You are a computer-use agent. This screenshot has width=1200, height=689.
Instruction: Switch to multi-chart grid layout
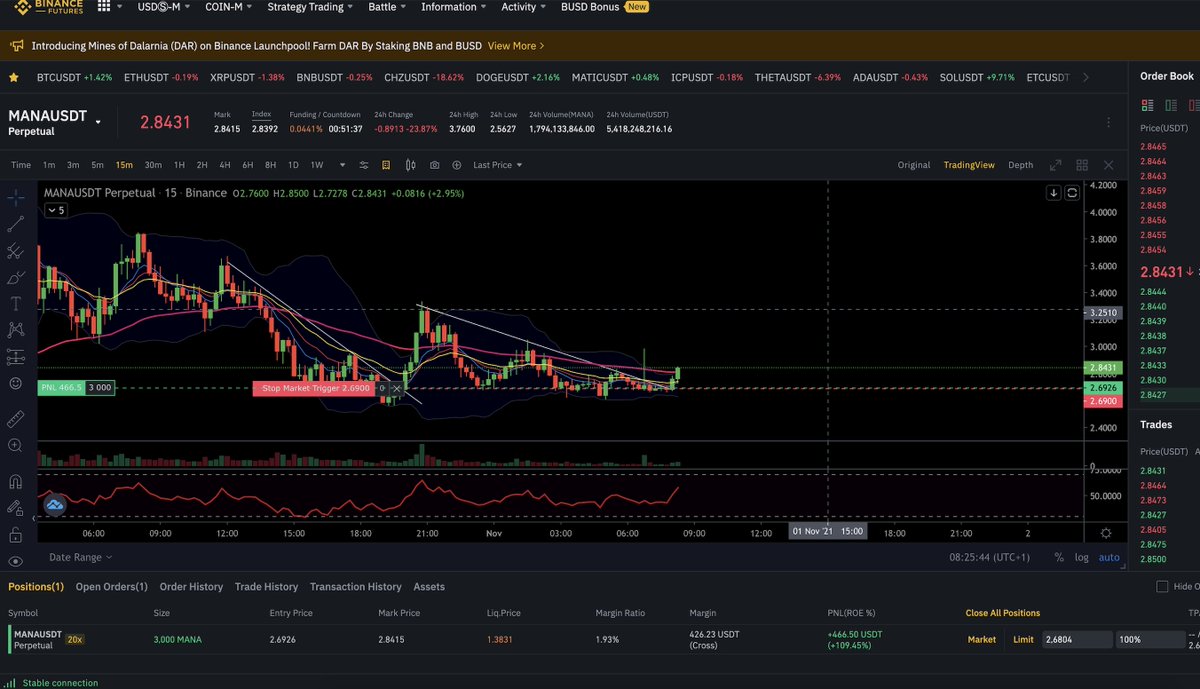pyautogui.click(x=1082, y=165)
